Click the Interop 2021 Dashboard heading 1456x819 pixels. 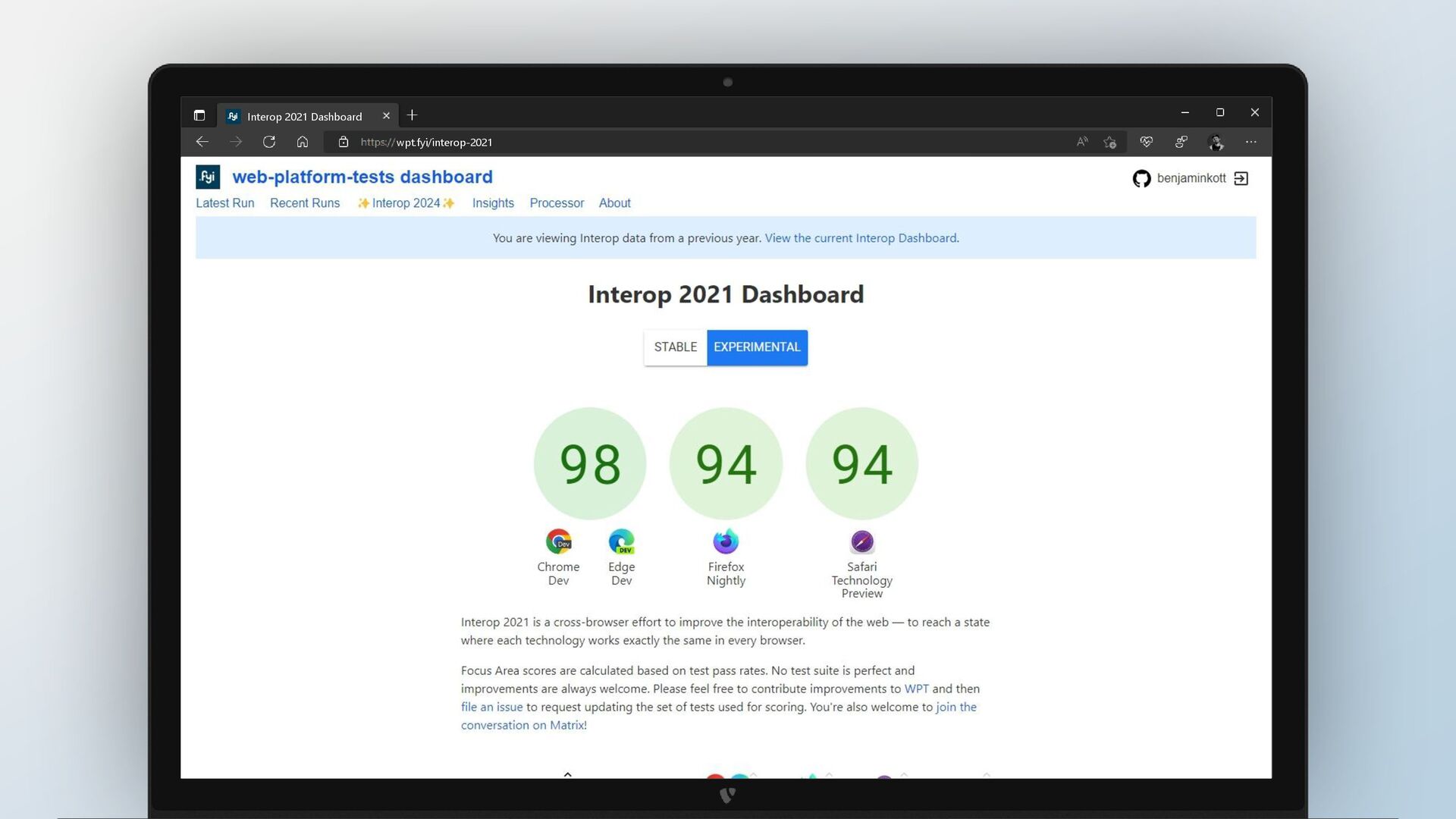click(726, 294)
